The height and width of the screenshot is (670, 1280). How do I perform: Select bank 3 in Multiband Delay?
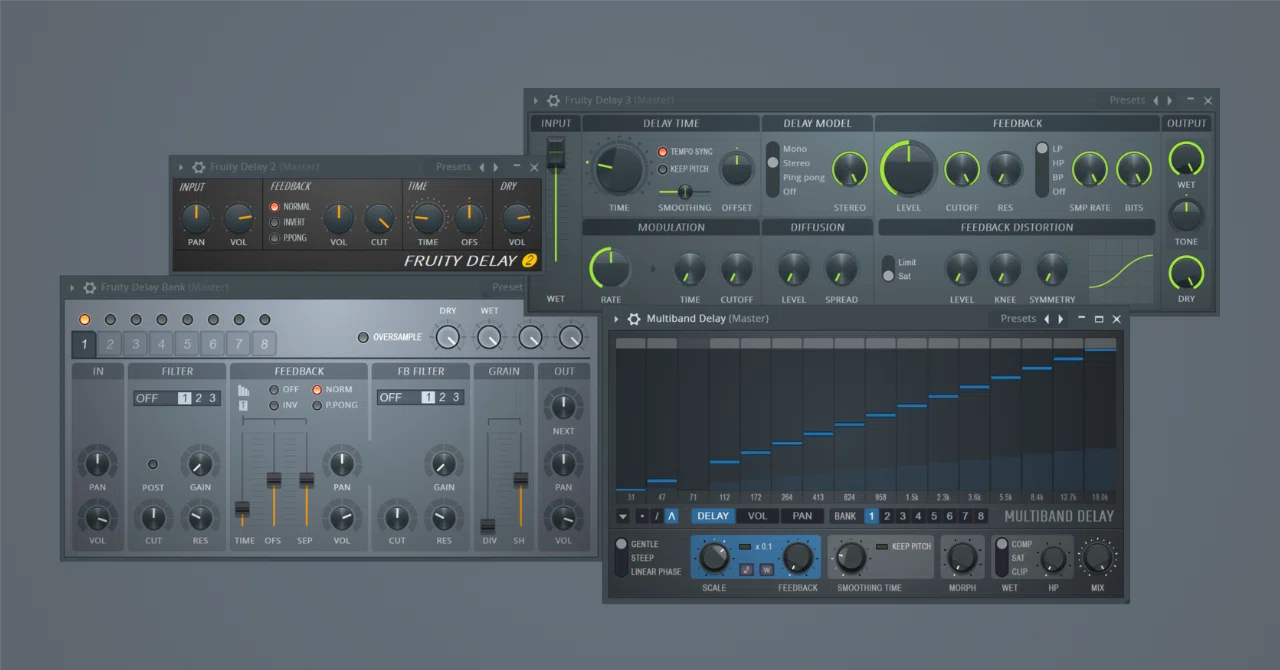(x=903, y=516)
